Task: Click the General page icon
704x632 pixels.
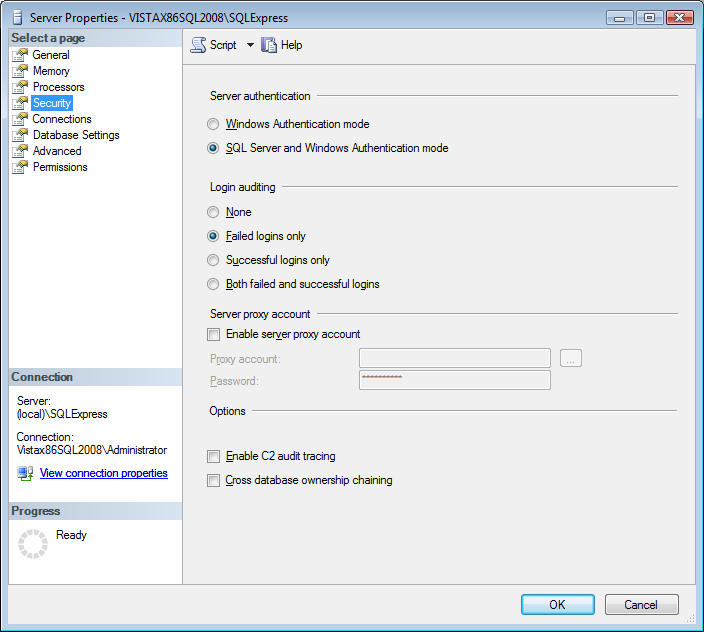Action: pyautogui.click(x=20, y=55)
